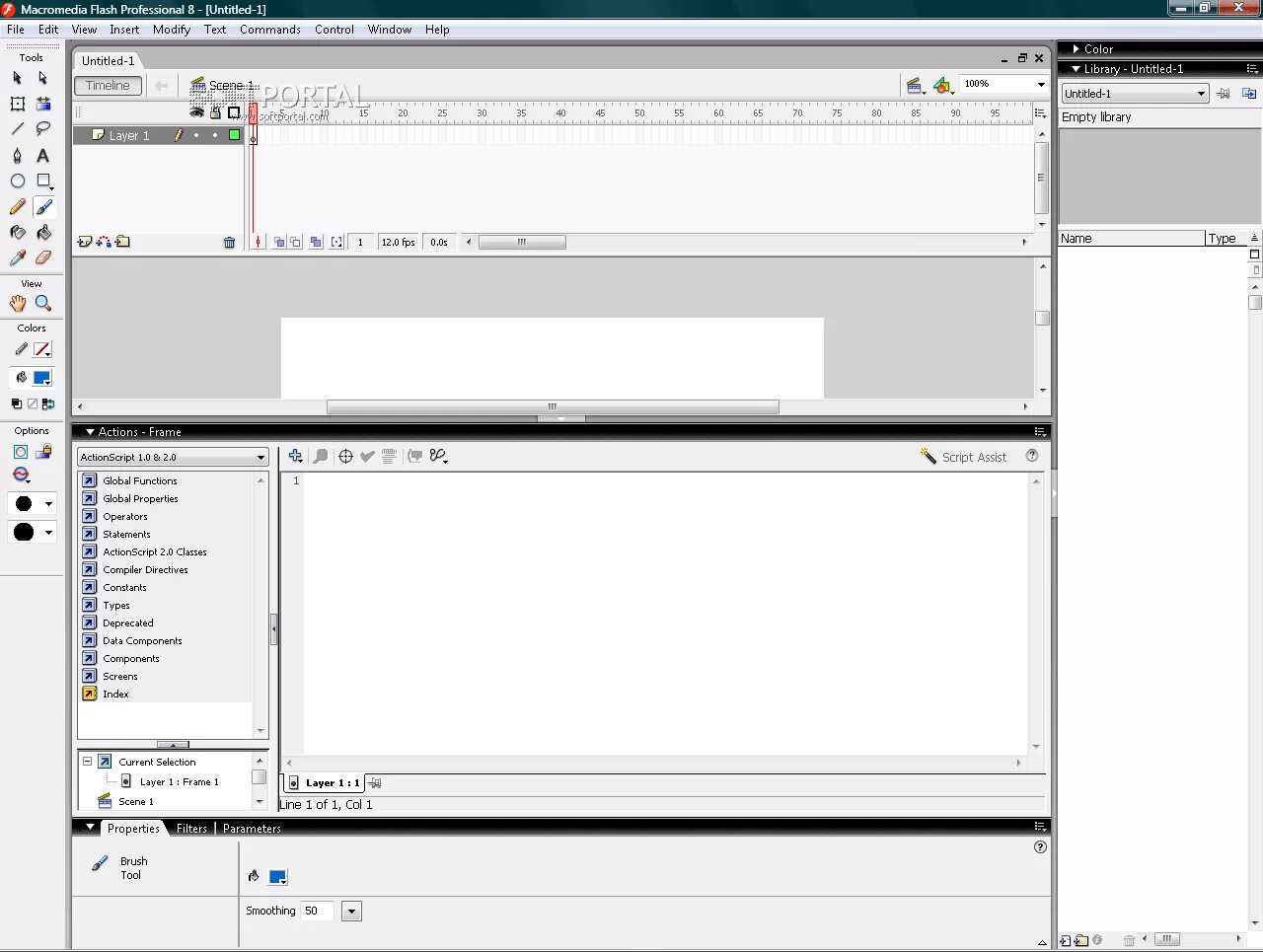Select the Paint Bucket tool
1263x952 pixels.
click(x=42, y=233)
